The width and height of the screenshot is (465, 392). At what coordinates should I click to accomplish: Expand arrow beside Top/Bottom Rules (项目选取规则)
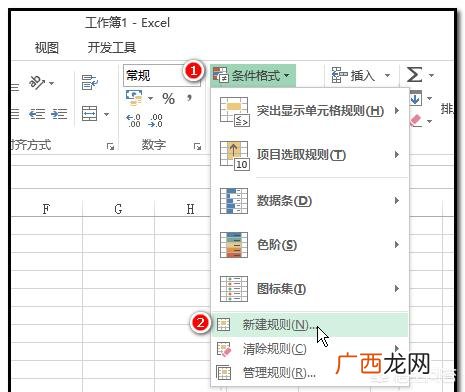(396, 154)
